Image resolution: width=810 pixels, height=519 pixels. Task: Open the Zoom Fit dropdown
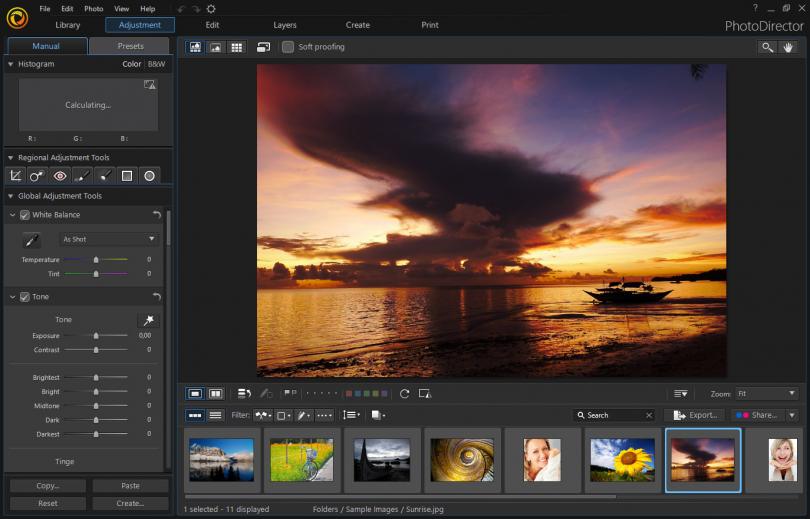[x=767, y=394]
